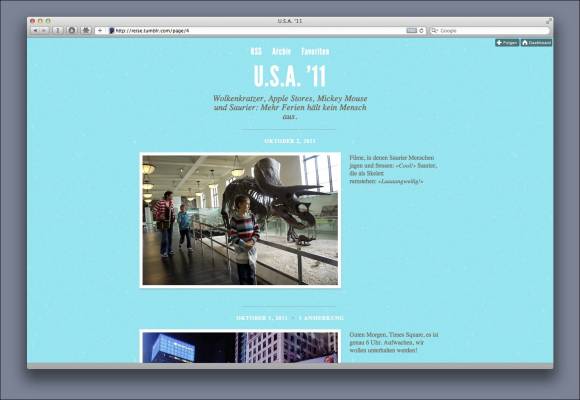Click the 'Wolkenkratzer, Apple Stores' blog description
Image resolution: width=580 pixels, height=400 pixels.
(x=290, y=107)
